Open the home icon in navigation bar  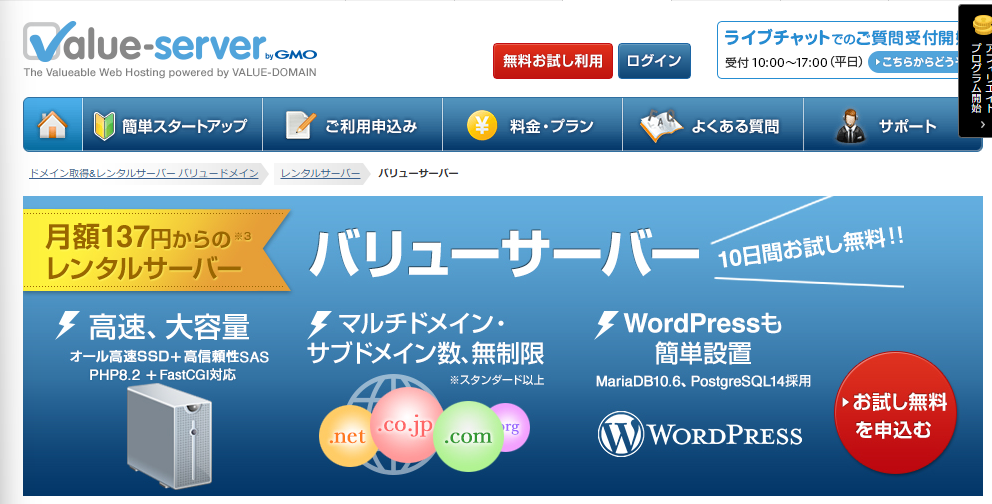53,125
